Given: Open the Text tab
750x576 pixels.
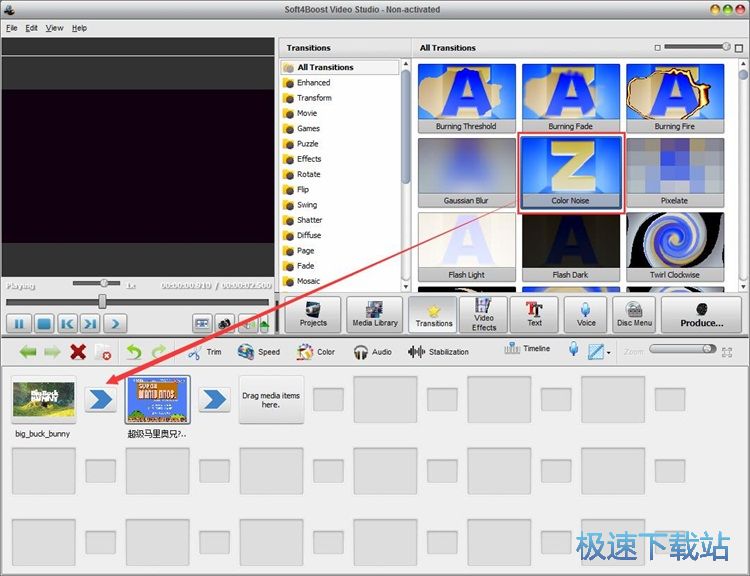Looking at the screenshot, I should coord(534,314).
